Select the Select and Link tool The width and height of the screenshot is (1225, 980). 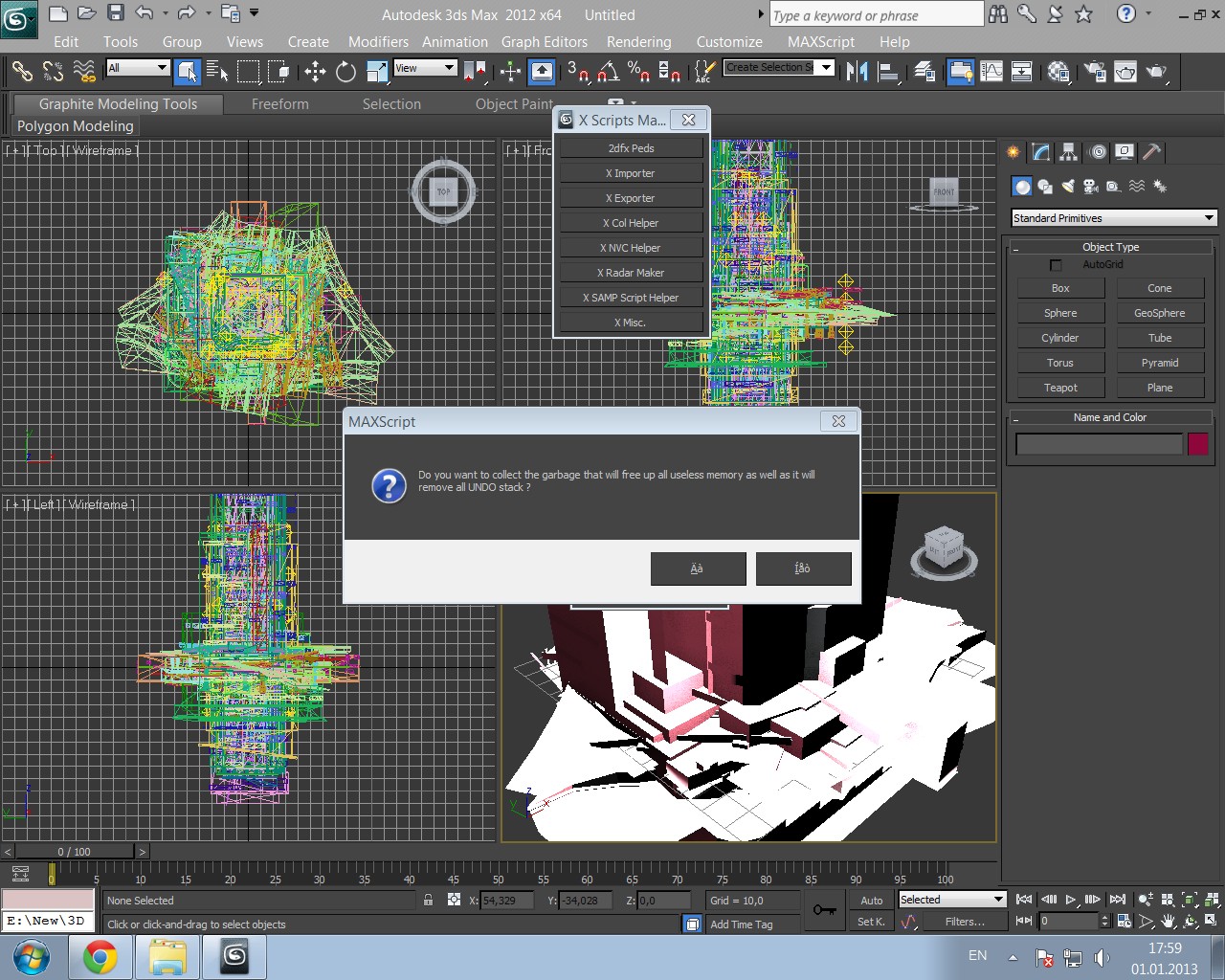point(22,71)
